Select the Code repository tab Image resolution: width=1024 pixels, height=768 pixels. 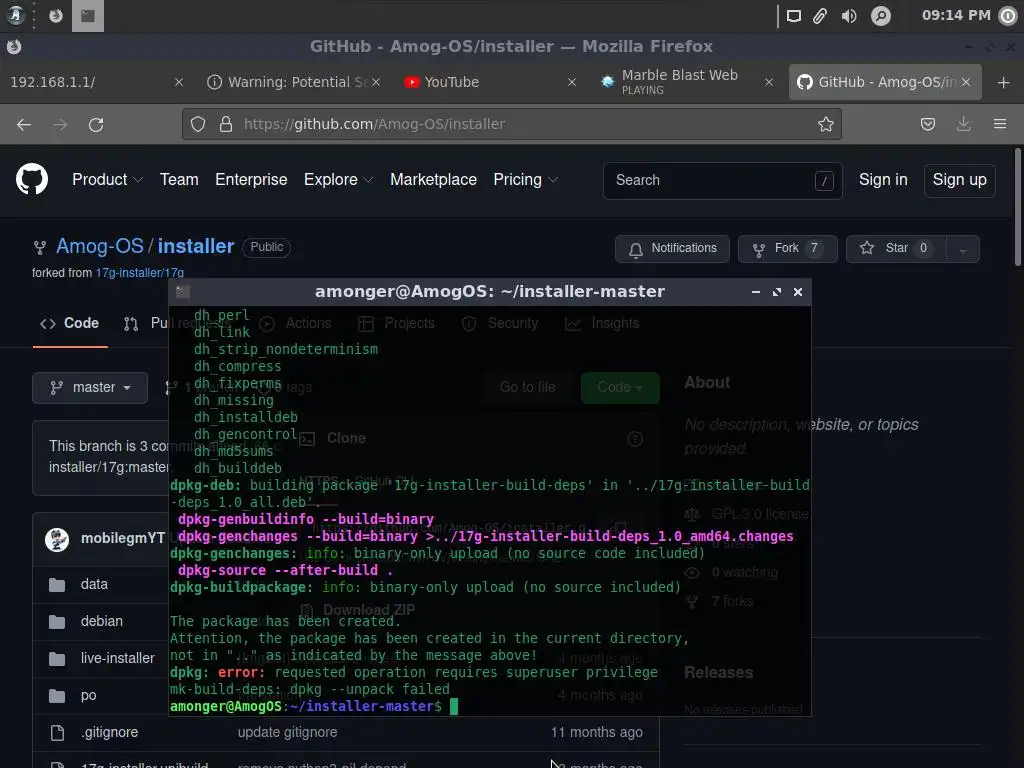point(70,323)
